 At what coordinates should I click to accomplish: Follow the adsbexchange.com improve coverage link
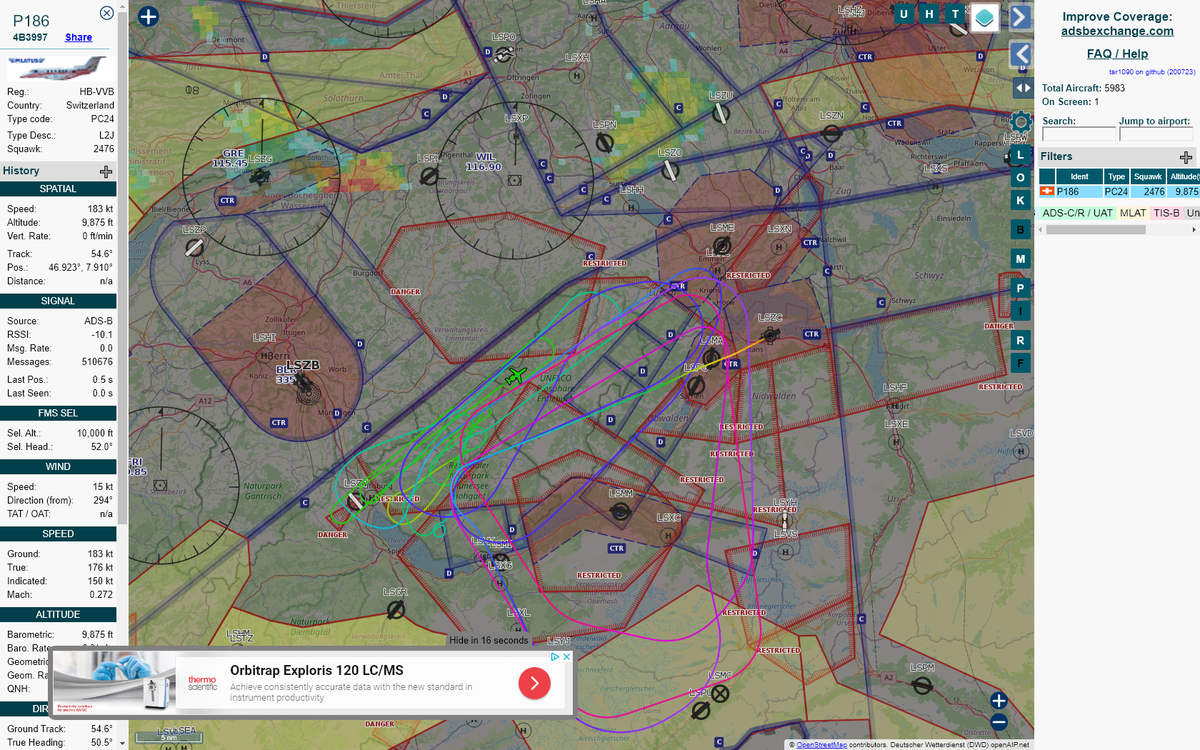(1116, 31)
